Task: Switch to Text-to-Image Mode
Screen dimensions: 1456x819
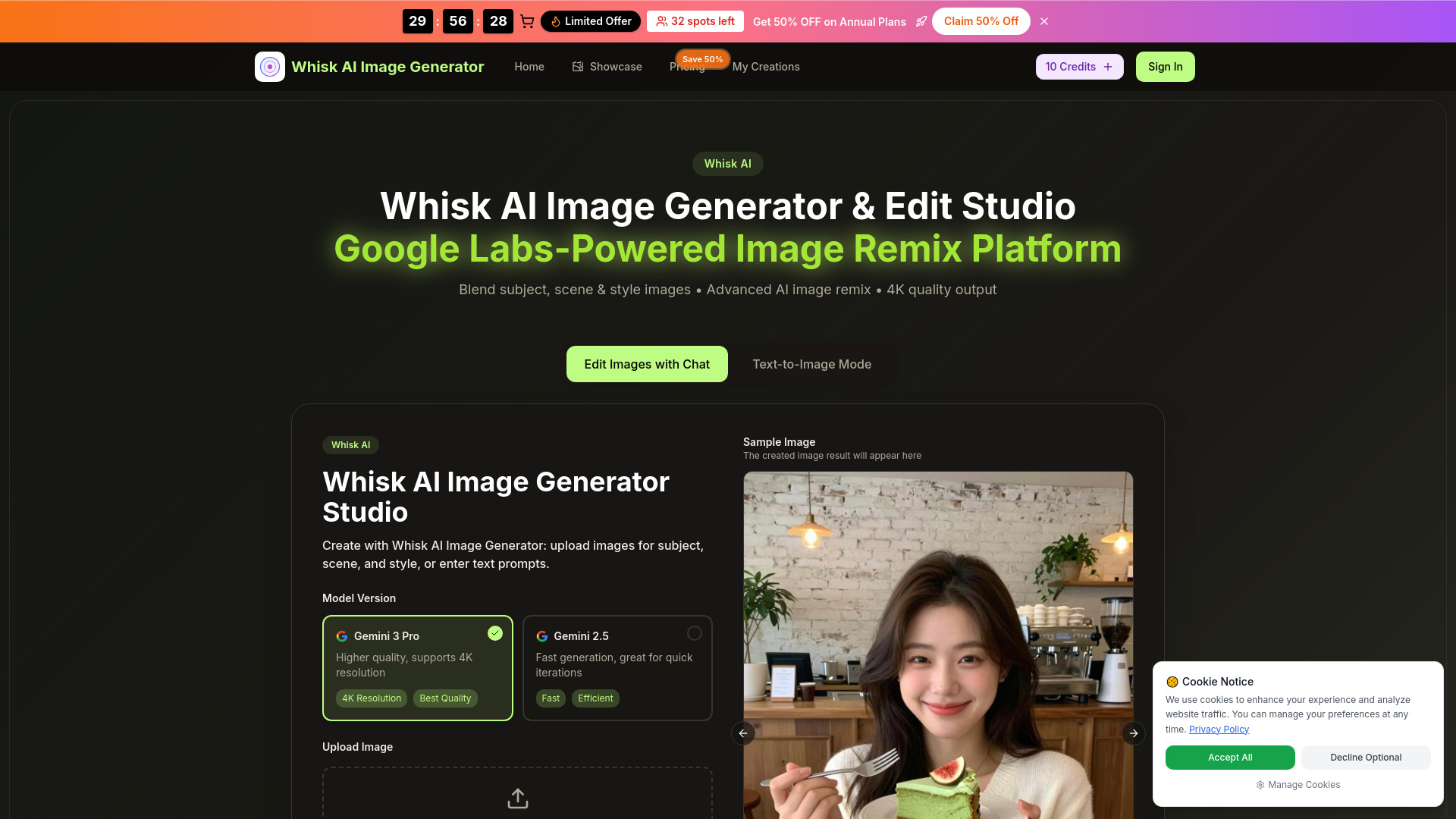Action: tap(811, 364)
